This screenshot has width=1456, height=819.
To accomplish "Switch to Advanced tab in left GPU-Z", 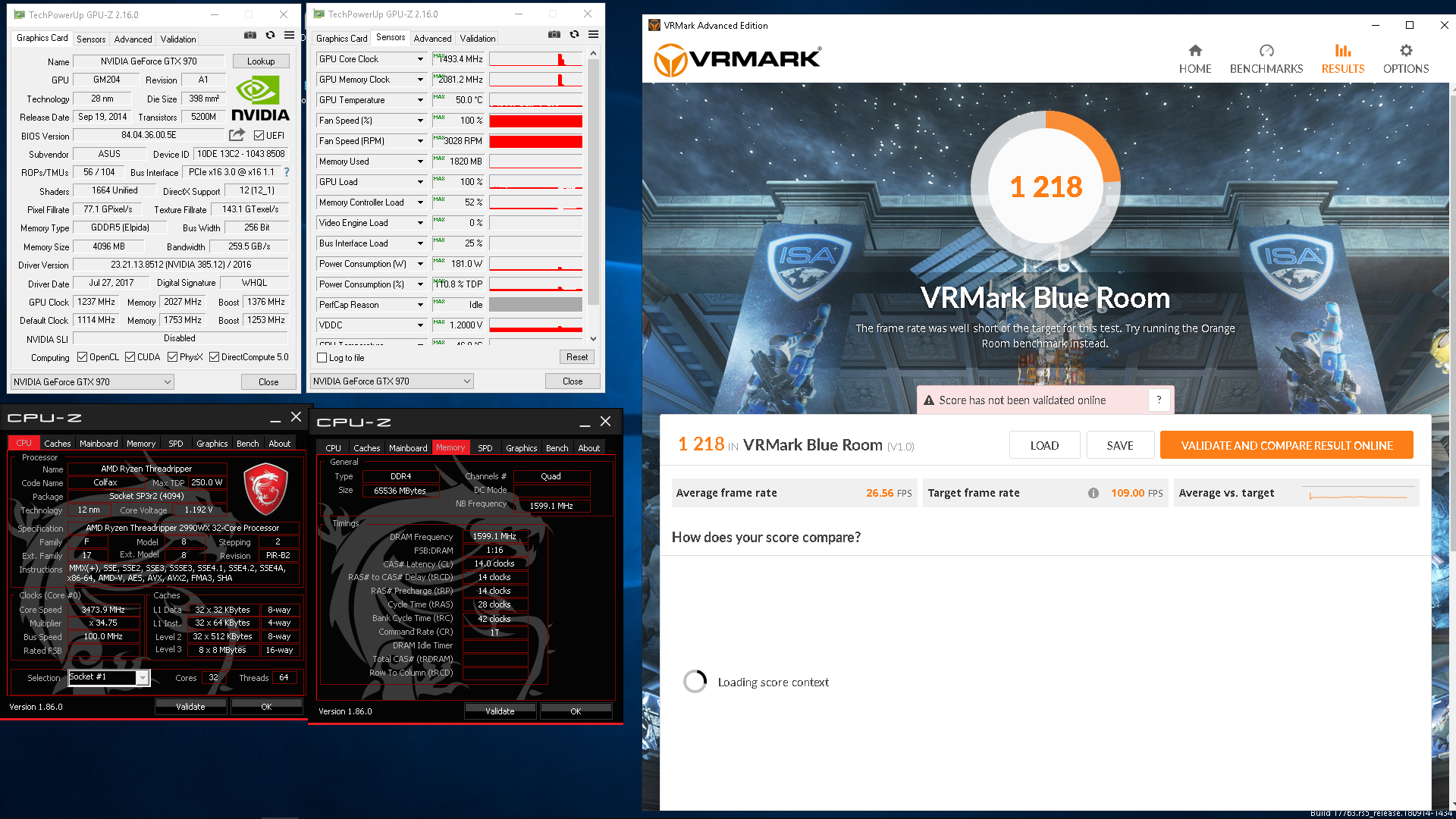I will point(133,39).
